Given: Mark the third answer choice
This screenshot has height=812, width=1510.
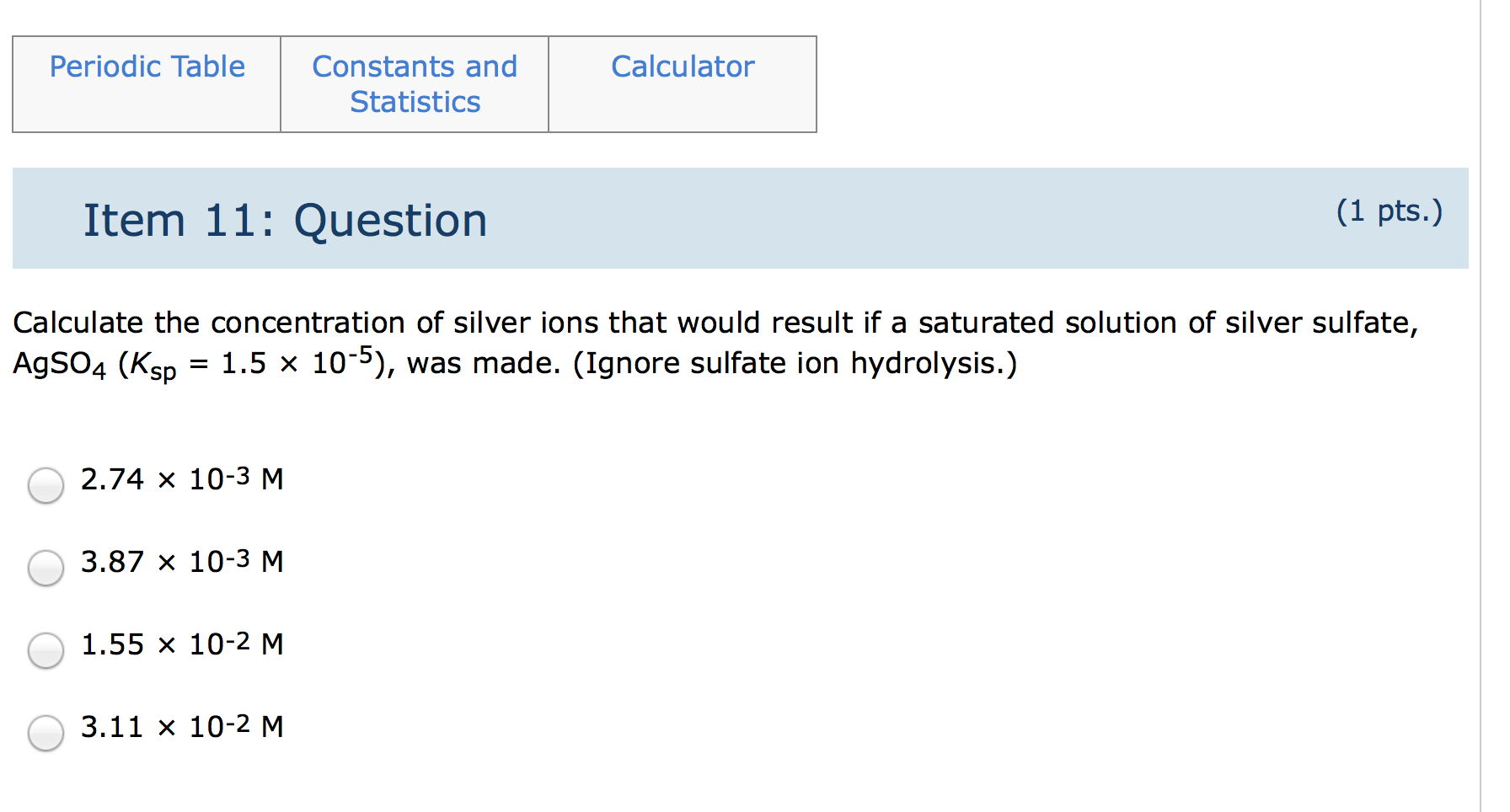Looking at the screenshot, I should point(46,650).
